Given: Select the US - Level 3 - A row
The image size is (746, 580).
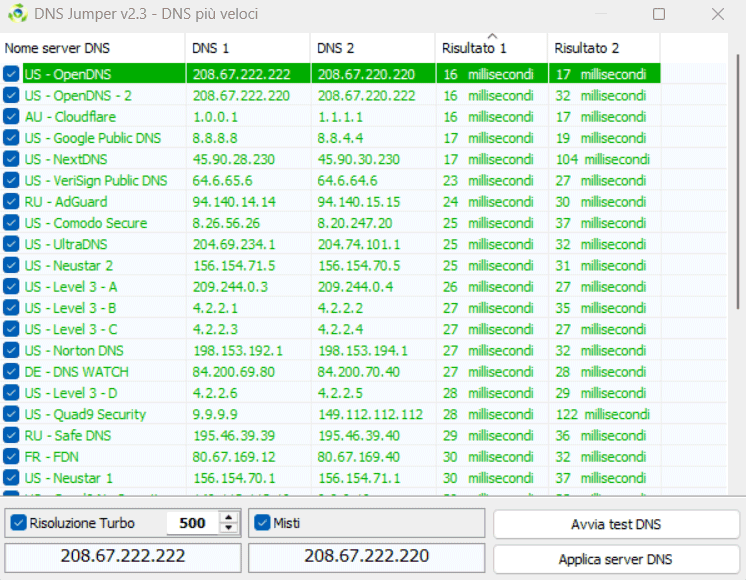Looking at the screenshot, I should [x=71, y=286].
